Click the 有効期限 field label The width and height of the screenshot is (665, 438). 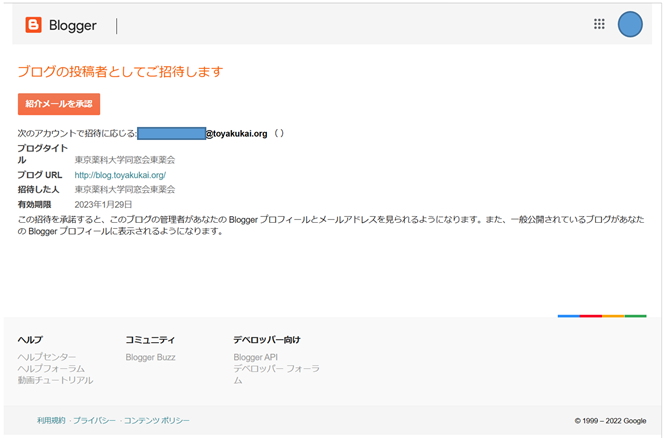coord(34,204)
